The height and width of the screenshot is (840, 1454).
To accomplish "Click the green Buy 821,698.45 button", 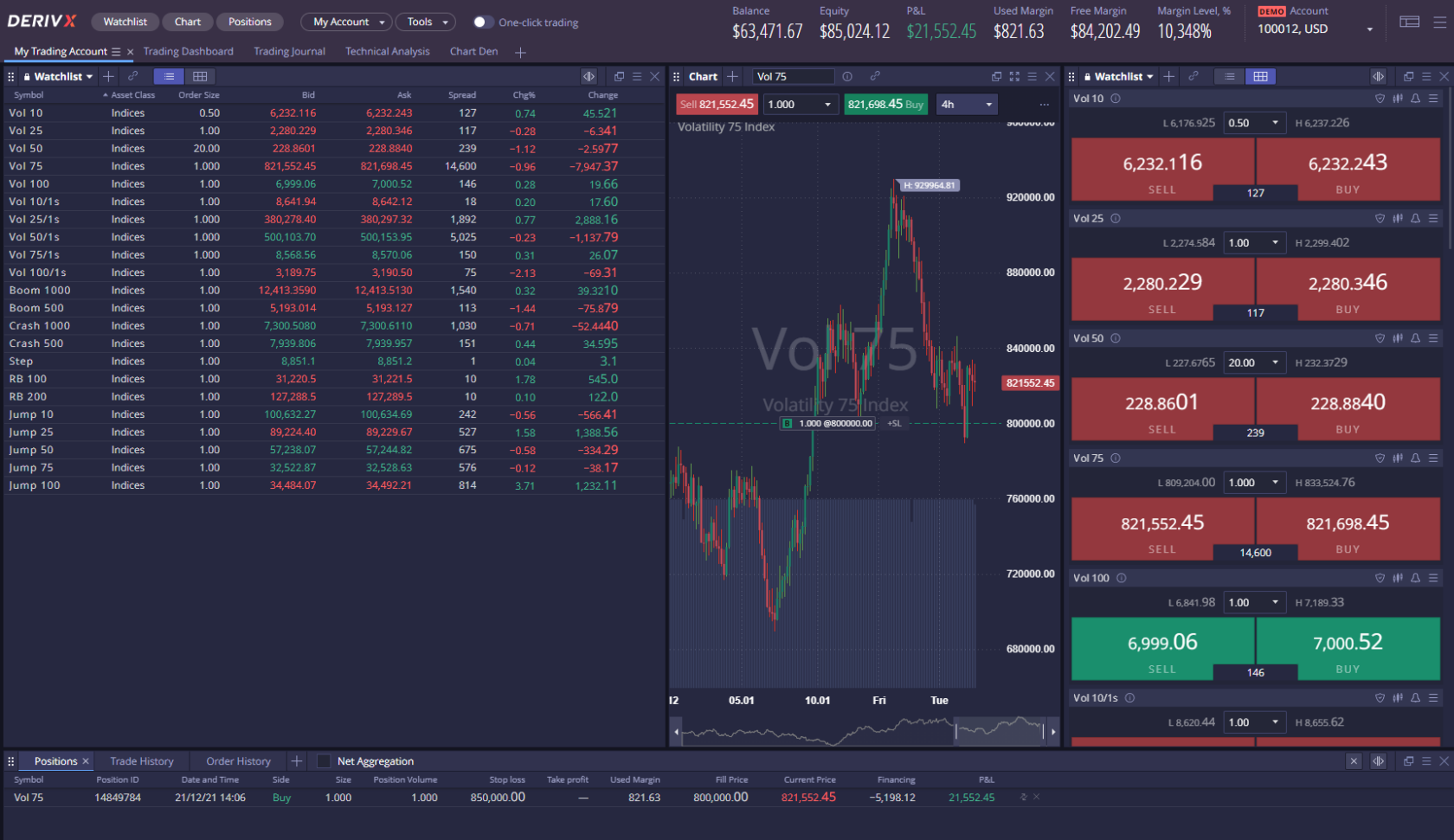I will [x=885, y=104].
